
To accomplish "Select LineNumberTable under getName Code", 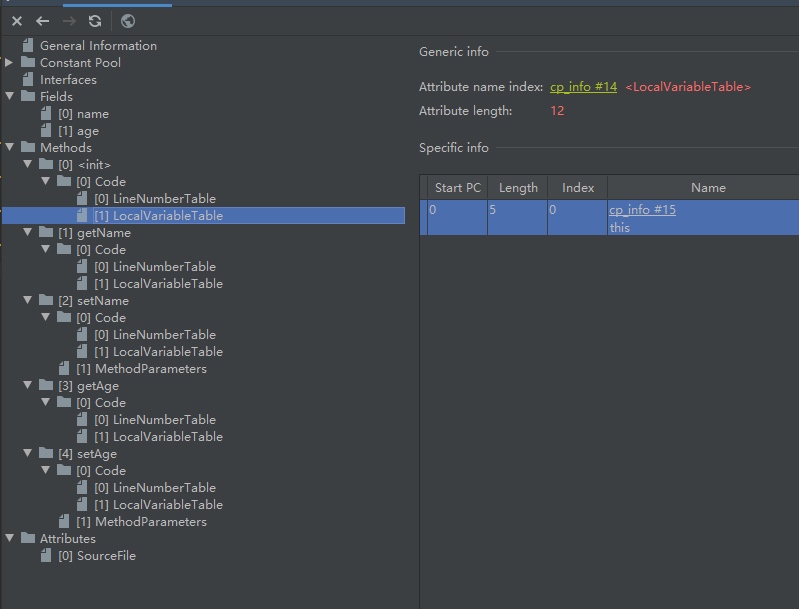I will coord(155,267).
